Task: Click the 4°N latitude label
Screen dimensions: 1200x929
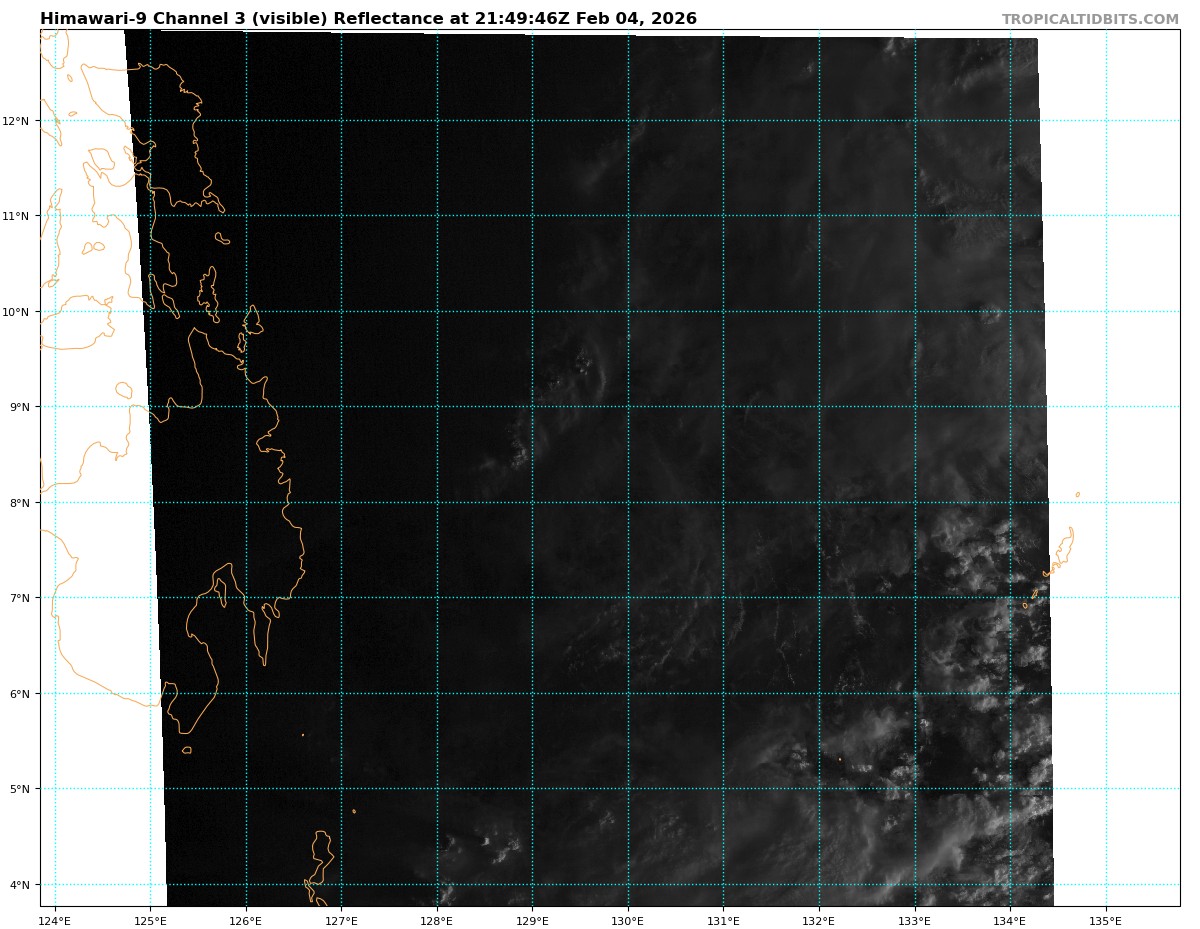Action: pos(18,885)
